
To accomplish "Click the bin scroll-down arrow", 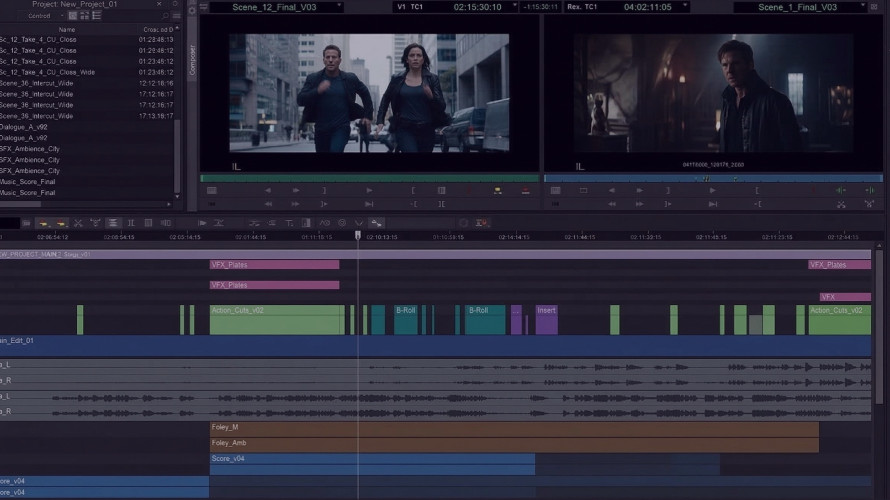I will [177, 197].
